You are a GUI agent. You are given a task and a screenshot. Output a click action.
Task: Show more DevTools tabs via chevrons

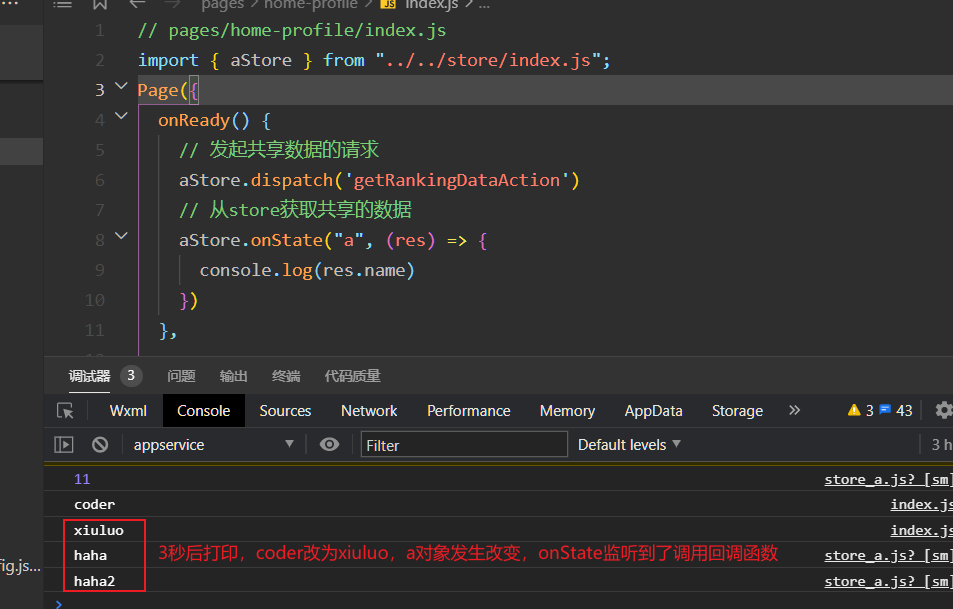pos(795,411)
